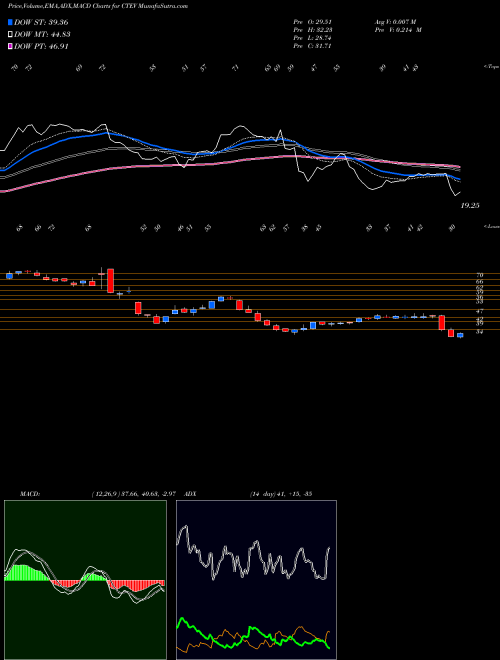
Task: Click the tall red candle at far left peak
Action: click(x=110, y=281)
